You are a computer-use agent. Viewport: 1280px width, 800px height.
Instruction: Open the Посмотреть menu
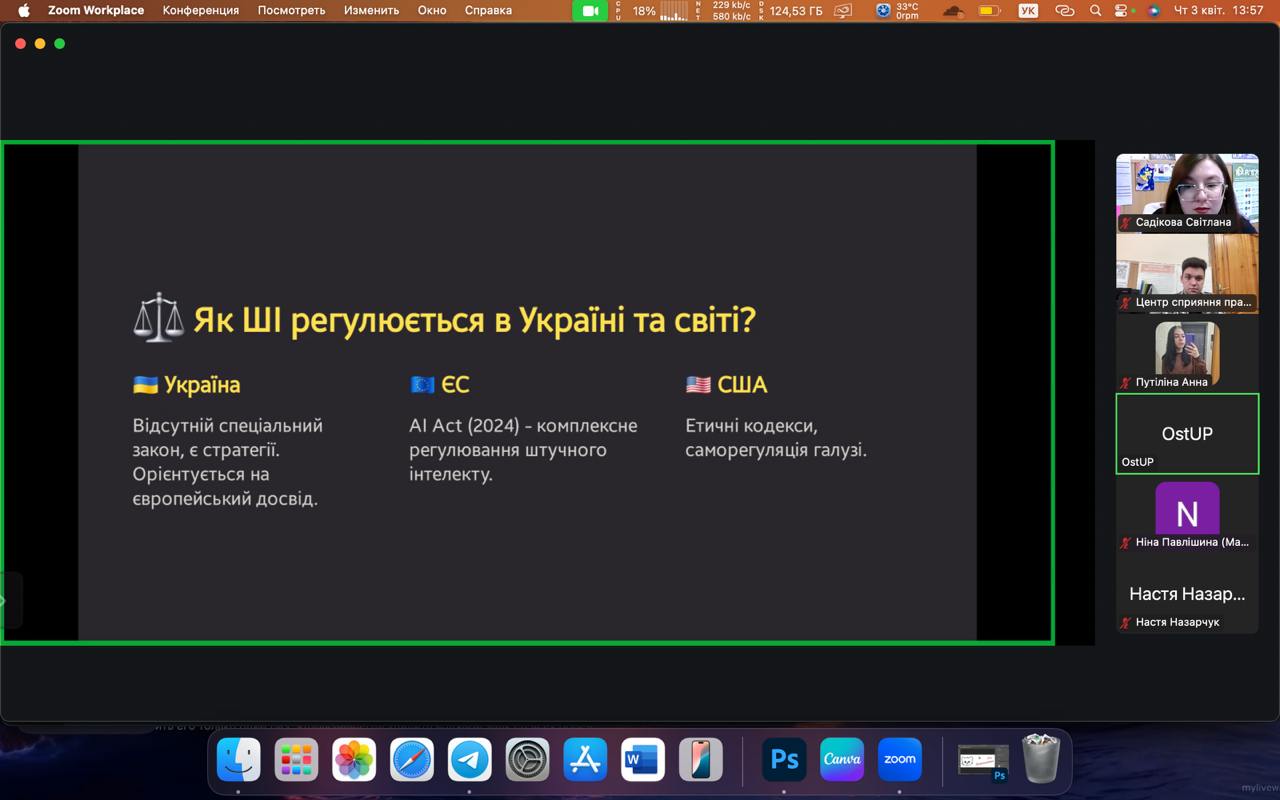click(291, 11)
